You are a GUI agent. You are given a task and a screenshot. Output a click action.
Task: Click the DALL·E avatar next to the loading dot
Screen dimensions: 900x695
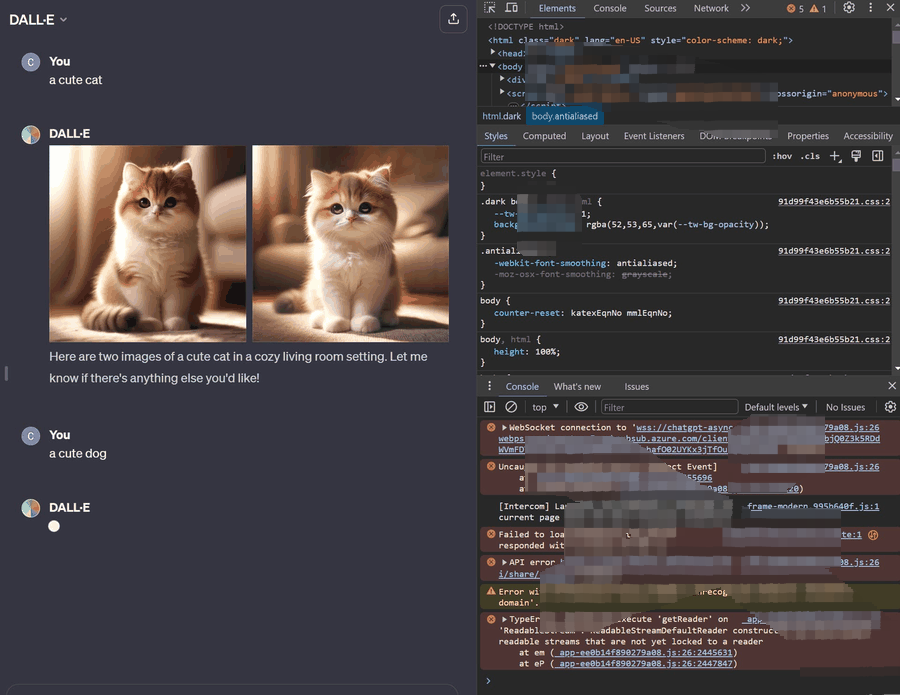(x=30, y=508)
